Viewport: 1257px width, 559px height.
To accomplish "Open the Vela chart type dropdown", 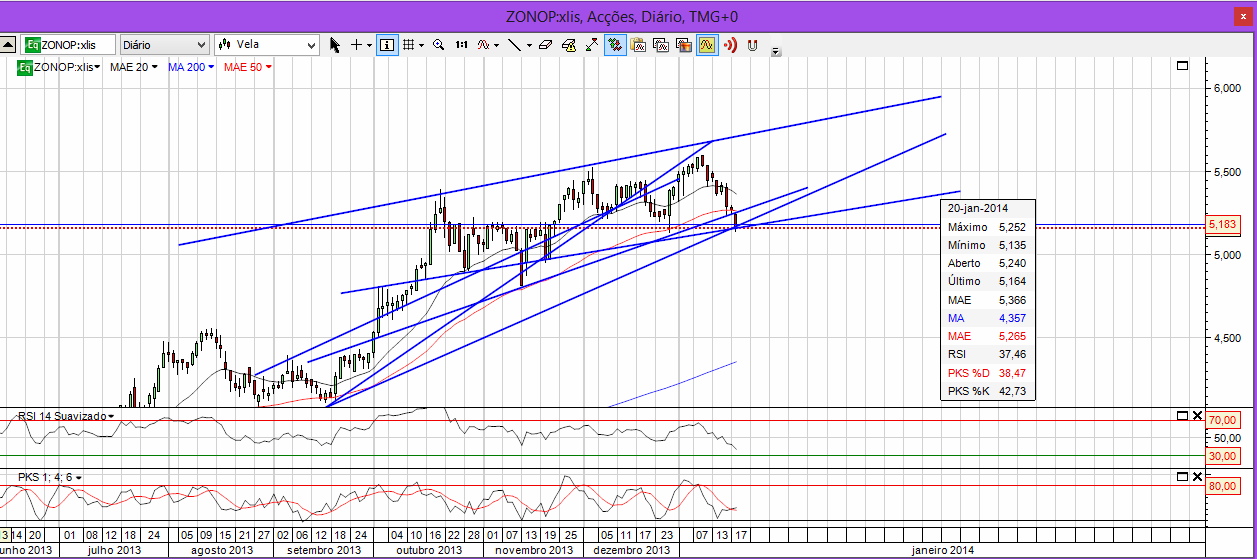I will (267, 45).
